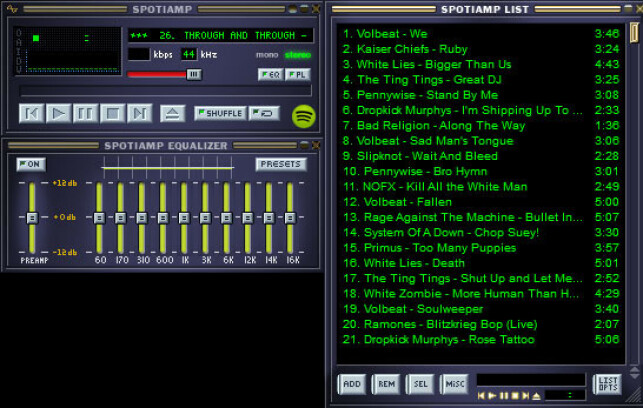This screenshot has height=408, width=643.
Task: Click the PREAMP slider handle
Action: (32, 218)
